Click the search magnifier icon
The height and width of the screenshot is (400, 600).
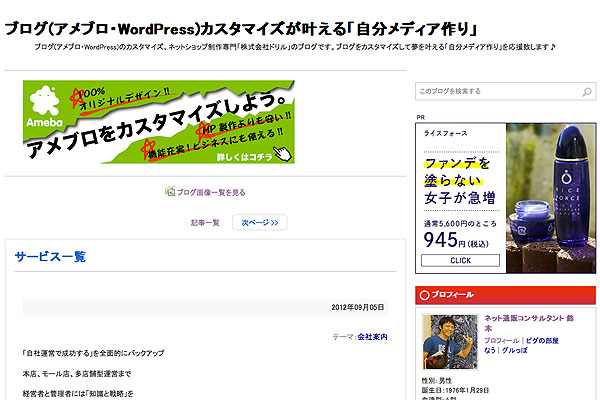click(x=587, y=92)
